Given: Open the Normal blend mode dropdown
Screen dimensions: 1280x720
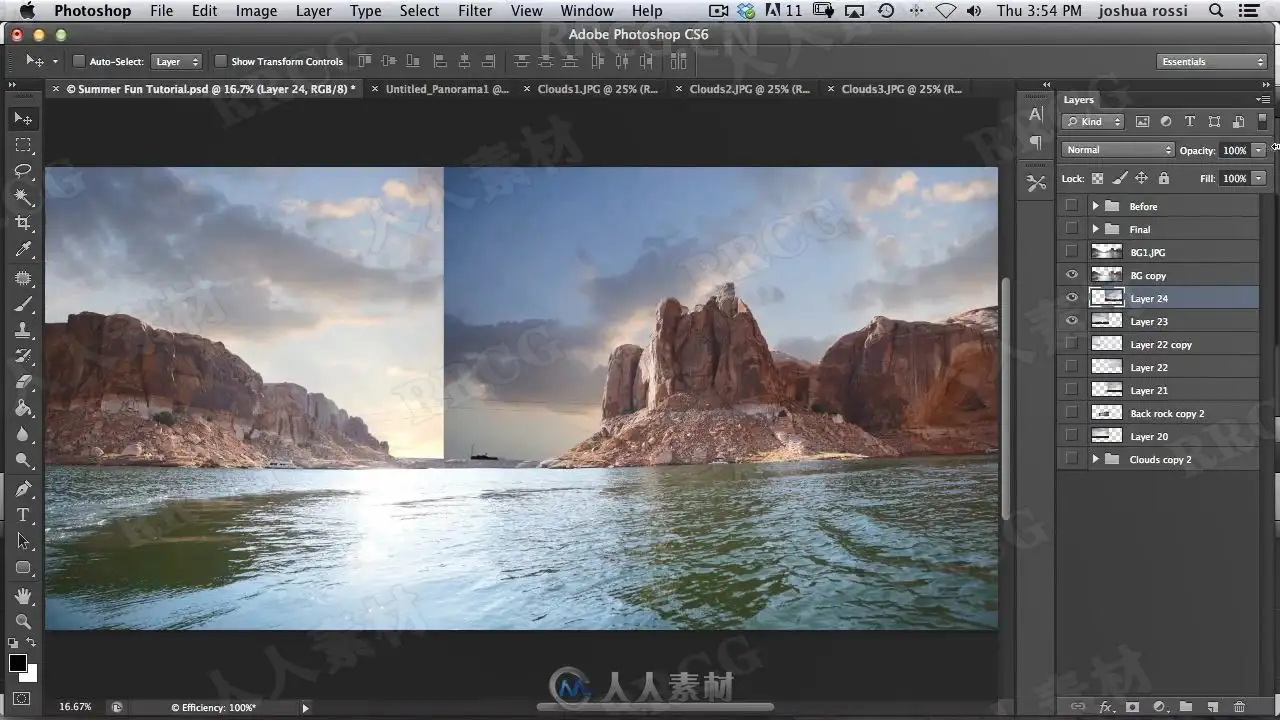Looking at the screenshot, I should (1118, 150).
